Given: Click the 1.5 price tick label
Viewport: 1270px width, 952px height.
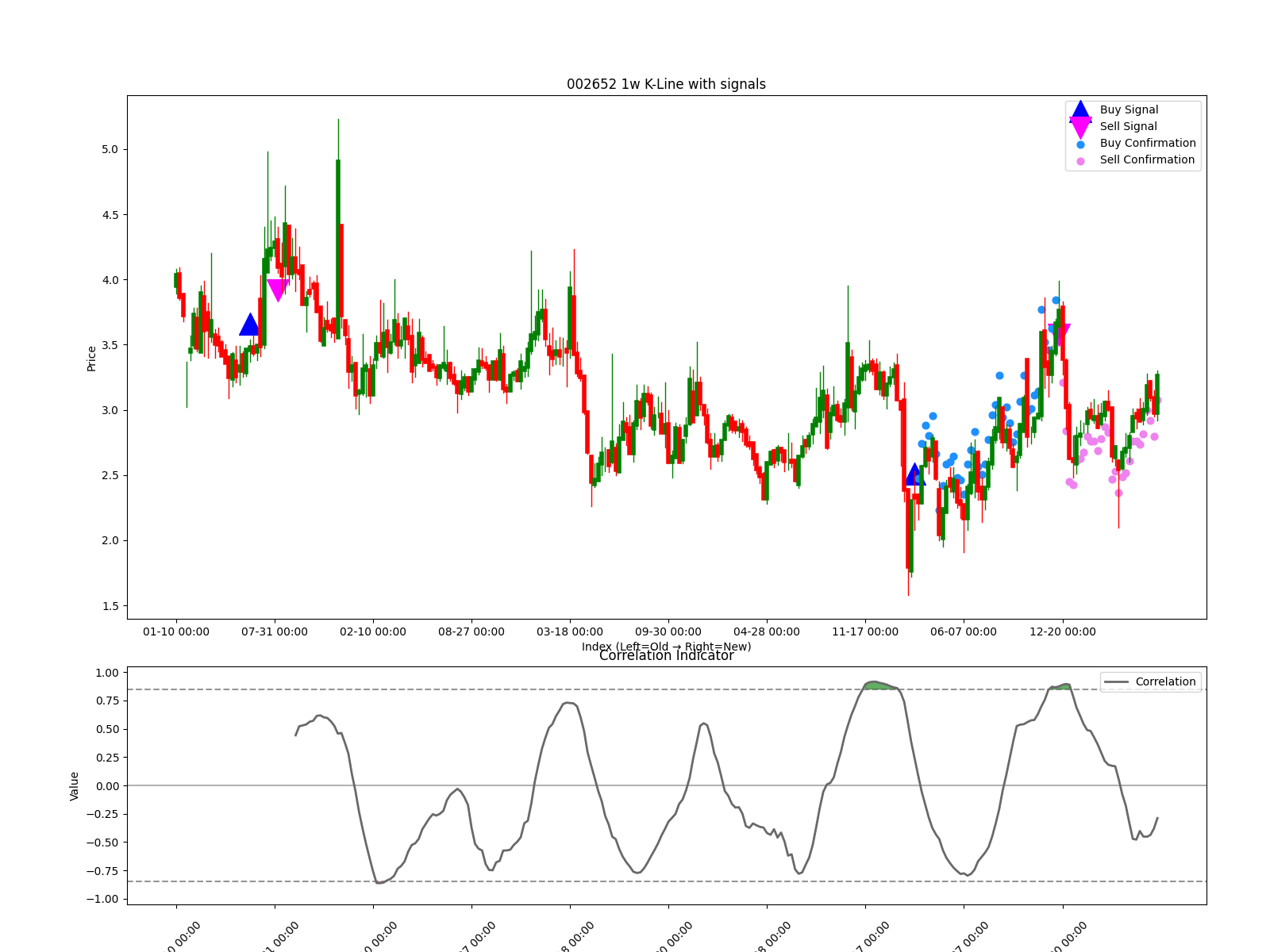Looking at the screenshot, I should [x=110, y=605].
